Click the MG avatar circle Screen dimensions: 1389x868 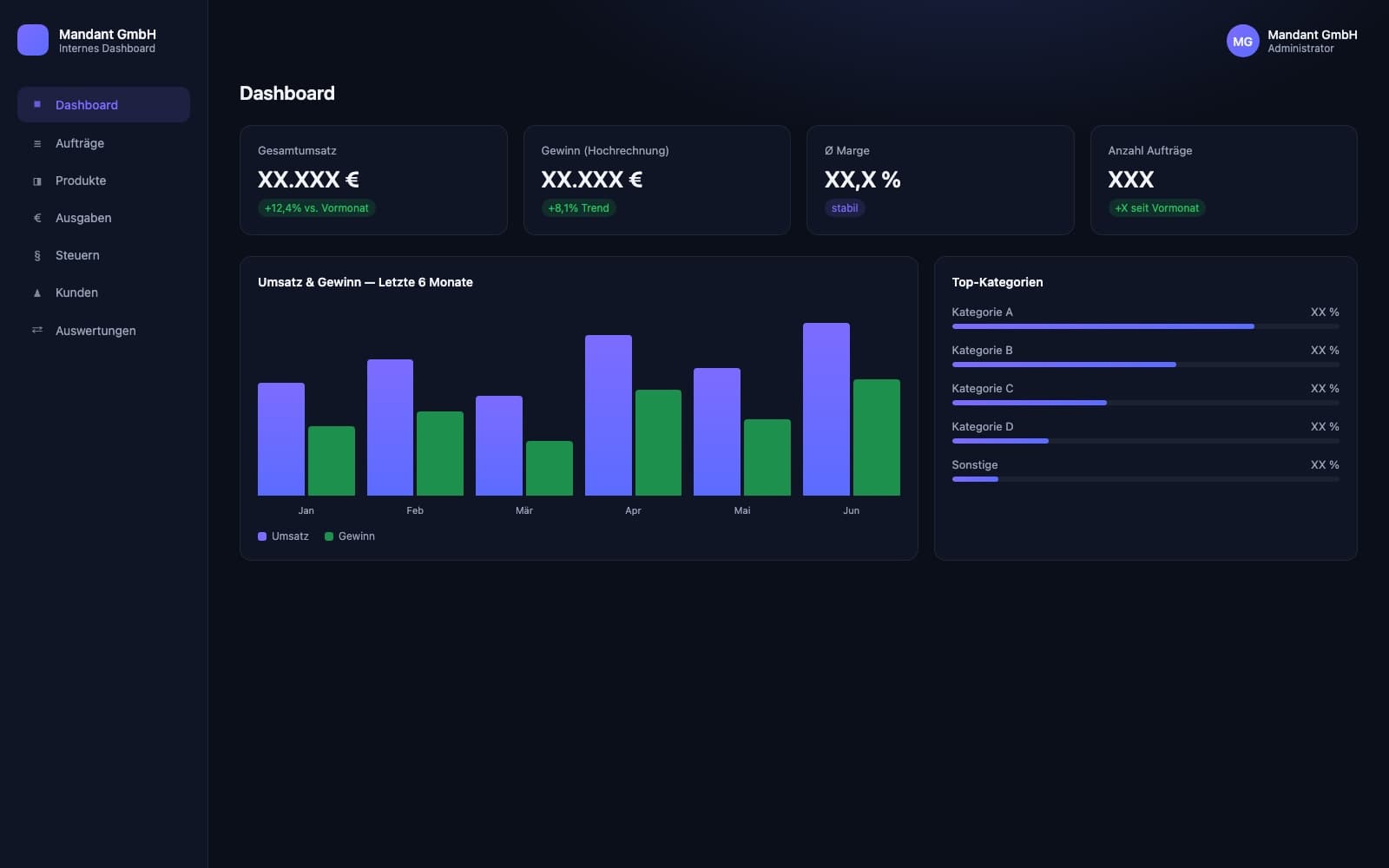1242,41
